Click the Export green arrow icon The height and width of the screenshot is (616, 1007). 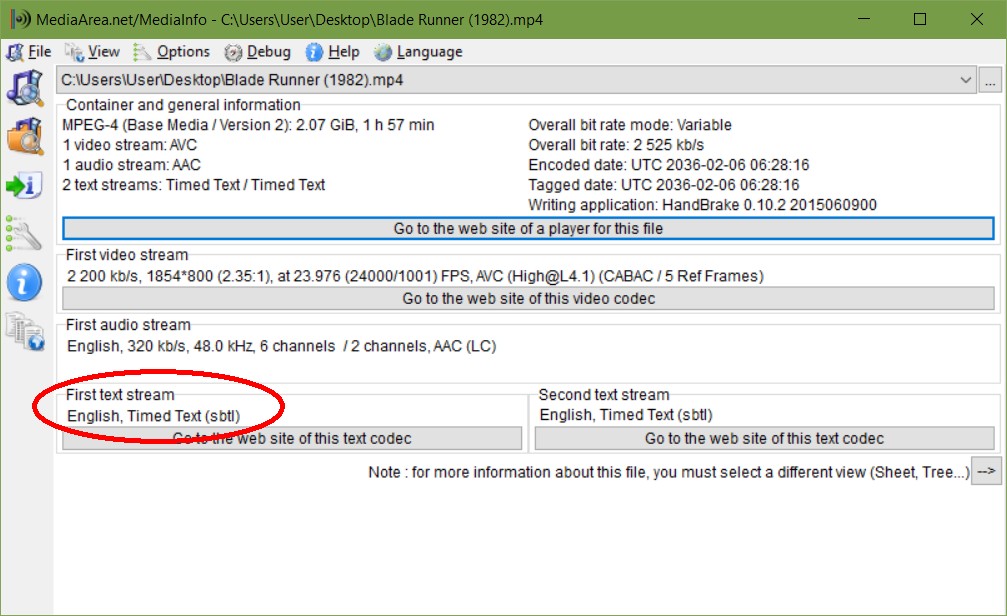[x=24, y=186]
